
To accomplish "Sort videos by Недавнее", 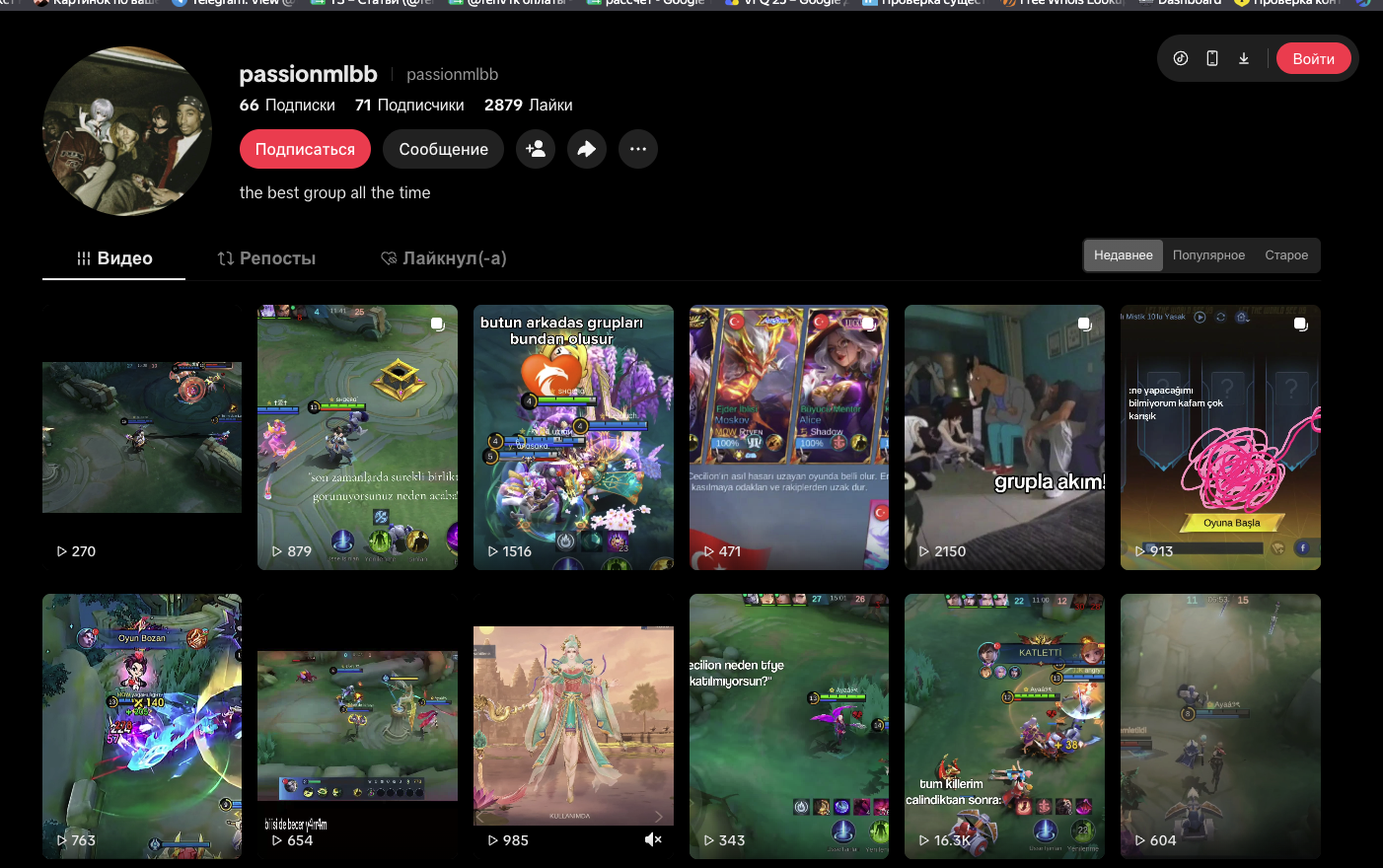I will pos(1124,255).
